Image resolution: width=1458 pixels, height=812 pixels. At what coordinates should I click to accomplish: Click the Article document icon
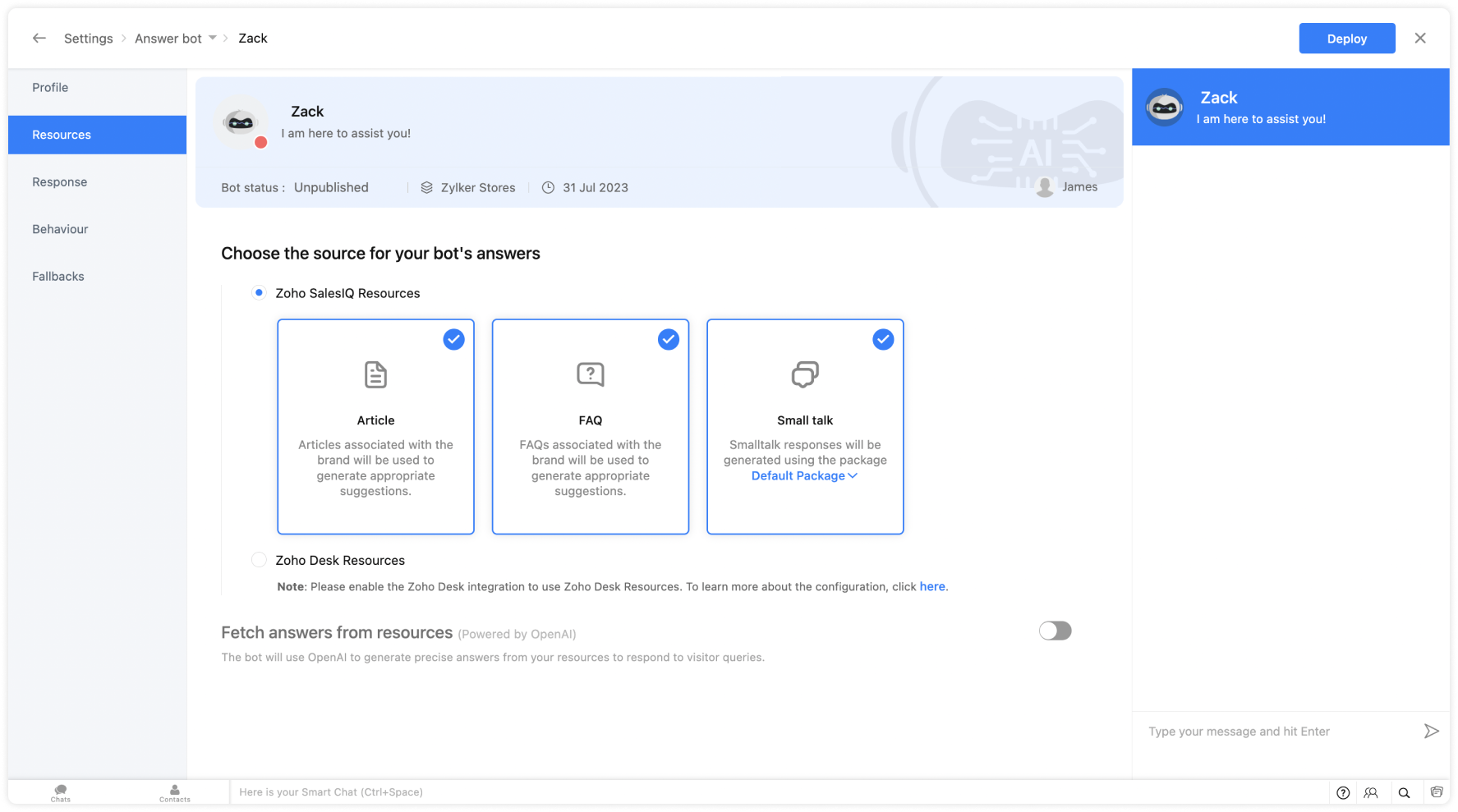[375, 374]
